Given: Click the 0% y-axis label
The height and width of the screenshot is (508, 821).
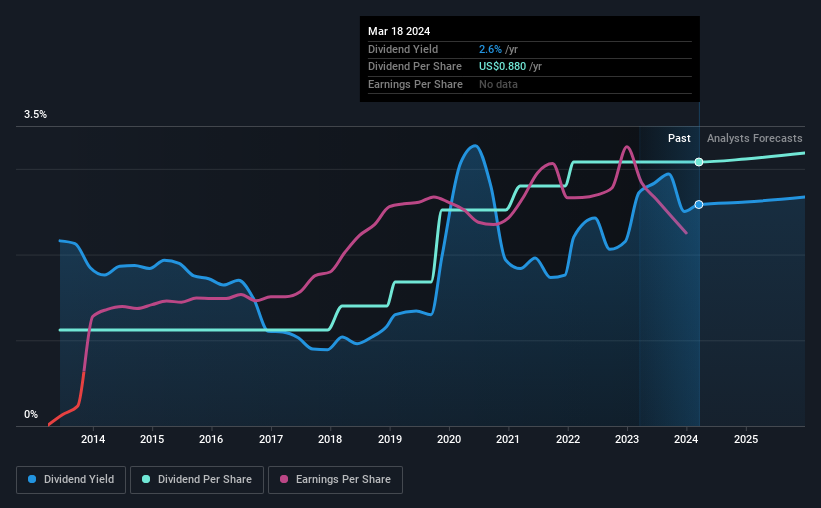Looking at the screenshot, I should (x=31, y=414).
